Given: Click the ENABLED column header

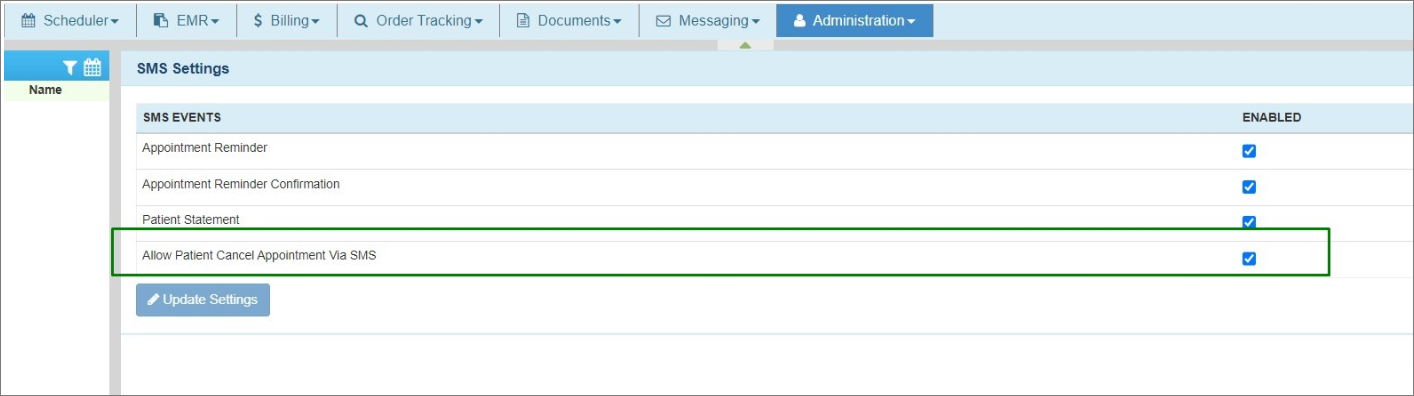Looking at the screenshot, I should [x=1271, y=117].
